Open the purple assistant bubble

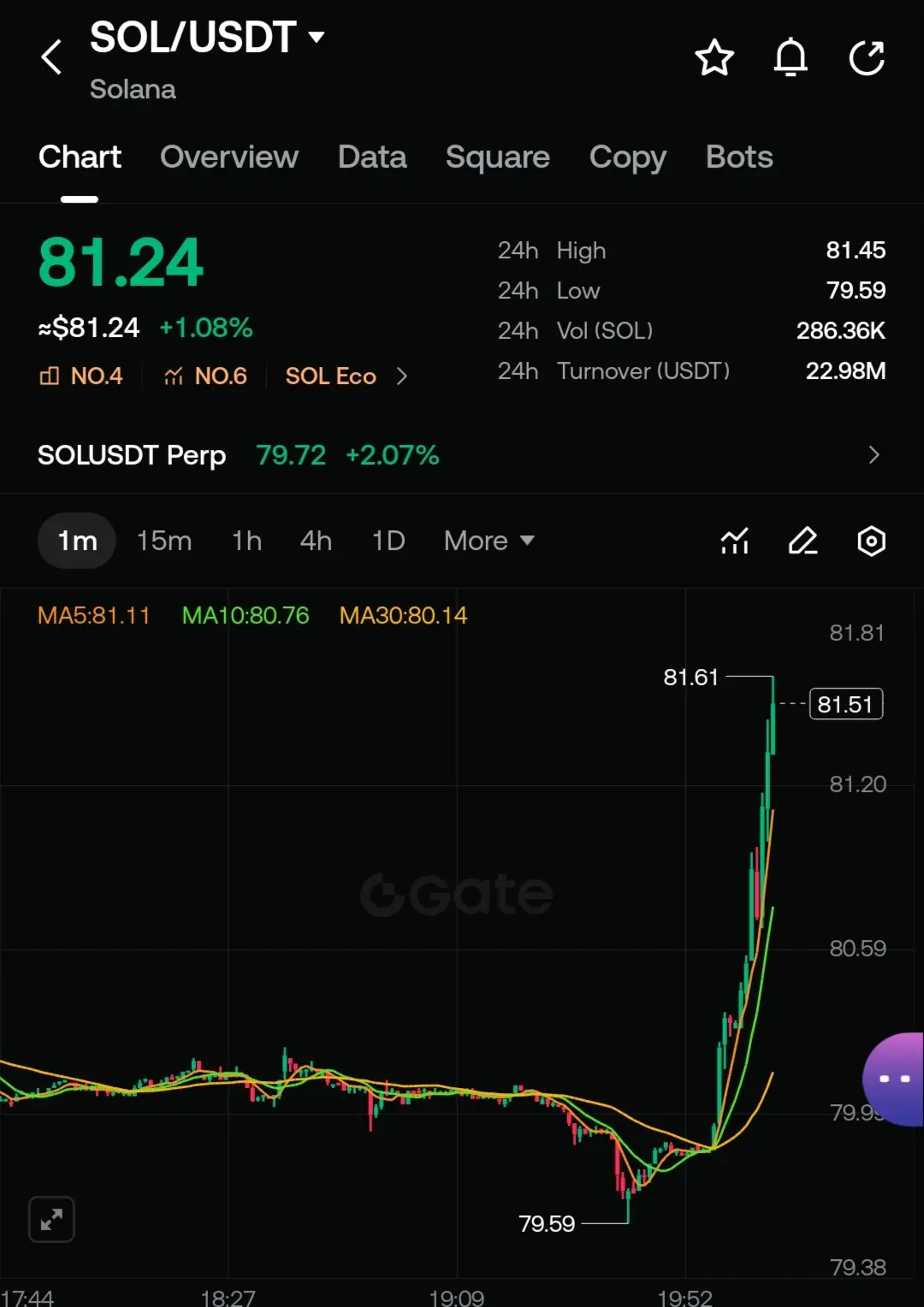click(x=894, y=1079)
